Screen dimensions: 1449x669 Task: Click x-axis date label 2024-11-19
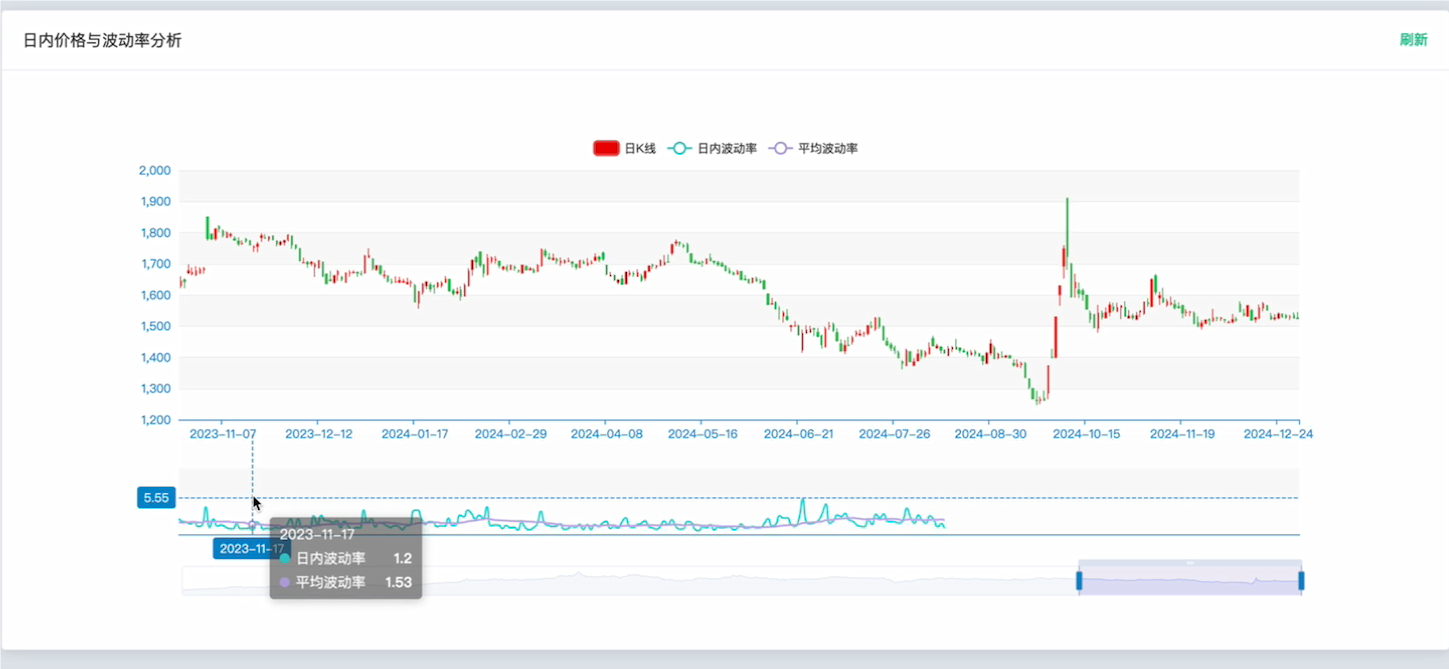(1182, 434)
